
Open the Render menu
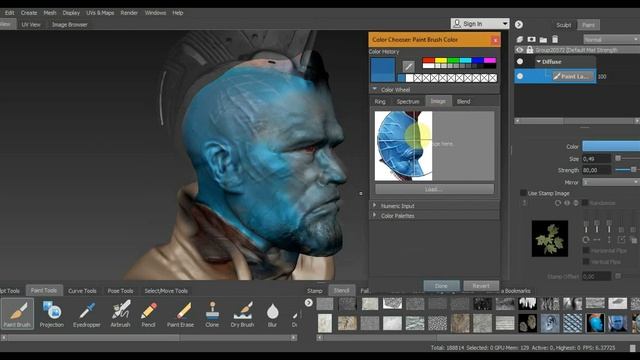click(x=129, y=13)
